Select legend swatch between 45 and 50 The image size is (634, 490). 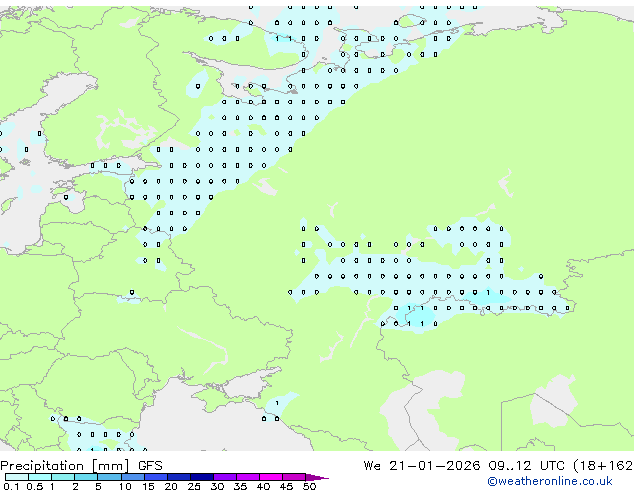click(294, 477)
